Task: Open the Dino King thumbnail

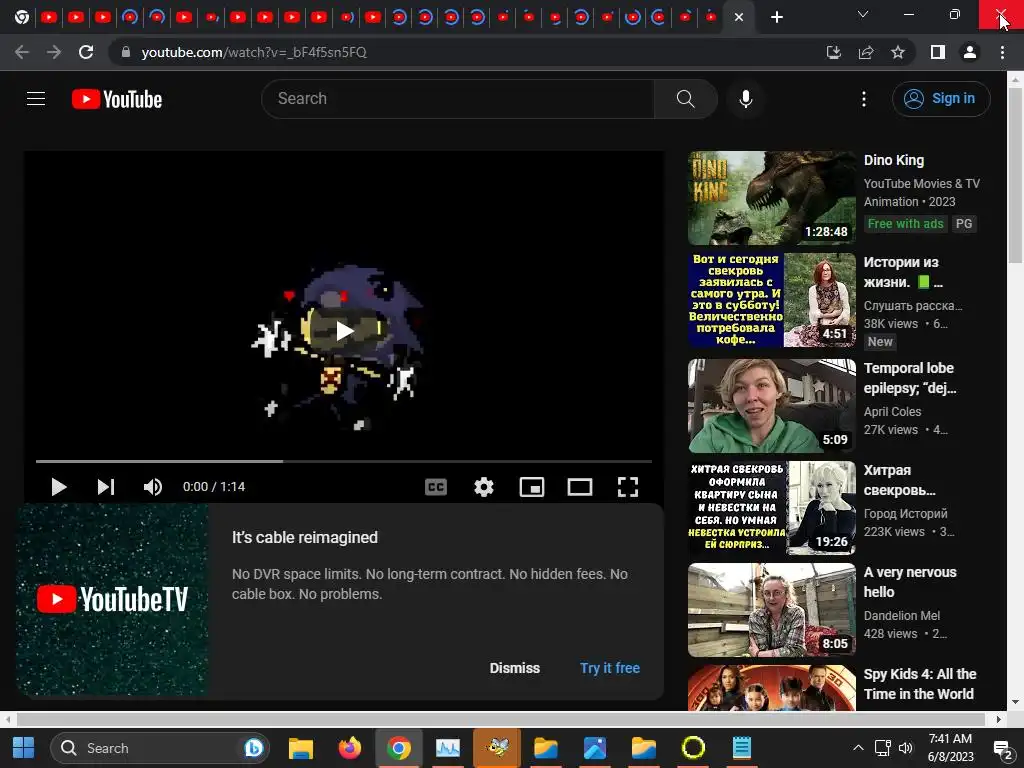Action: 771,198
